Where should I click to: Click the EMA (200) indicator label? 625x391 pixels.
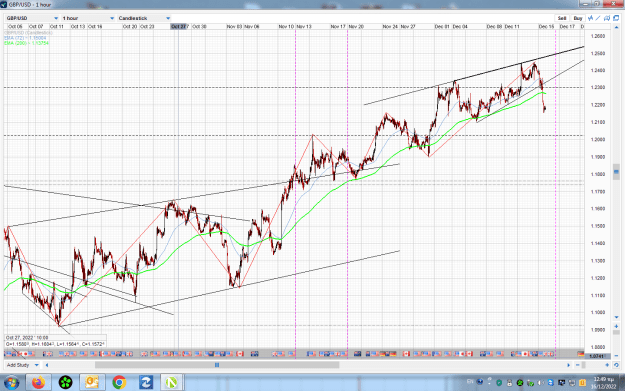26,43
